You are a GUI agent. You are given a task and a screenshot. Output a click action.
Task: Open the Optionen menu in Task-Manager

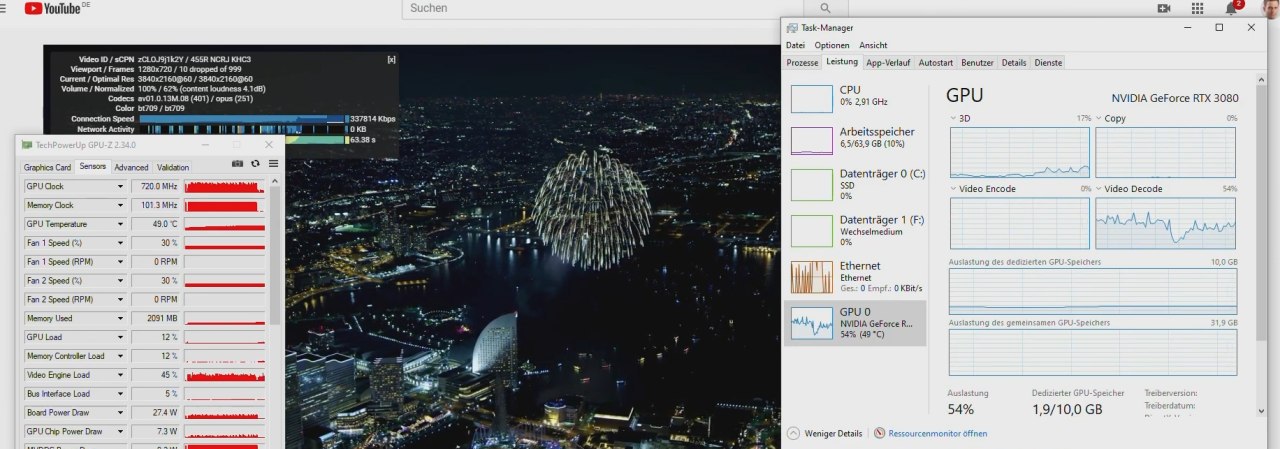pyautogui.click(x=832, y=45)
